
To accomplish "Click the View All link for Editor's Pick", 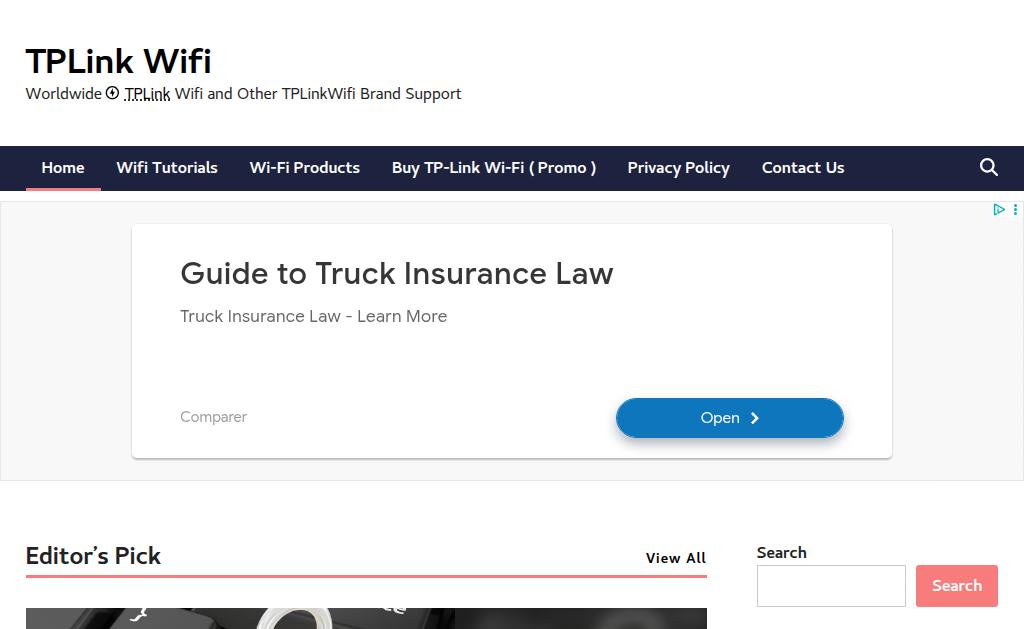I will click(676, 558).
